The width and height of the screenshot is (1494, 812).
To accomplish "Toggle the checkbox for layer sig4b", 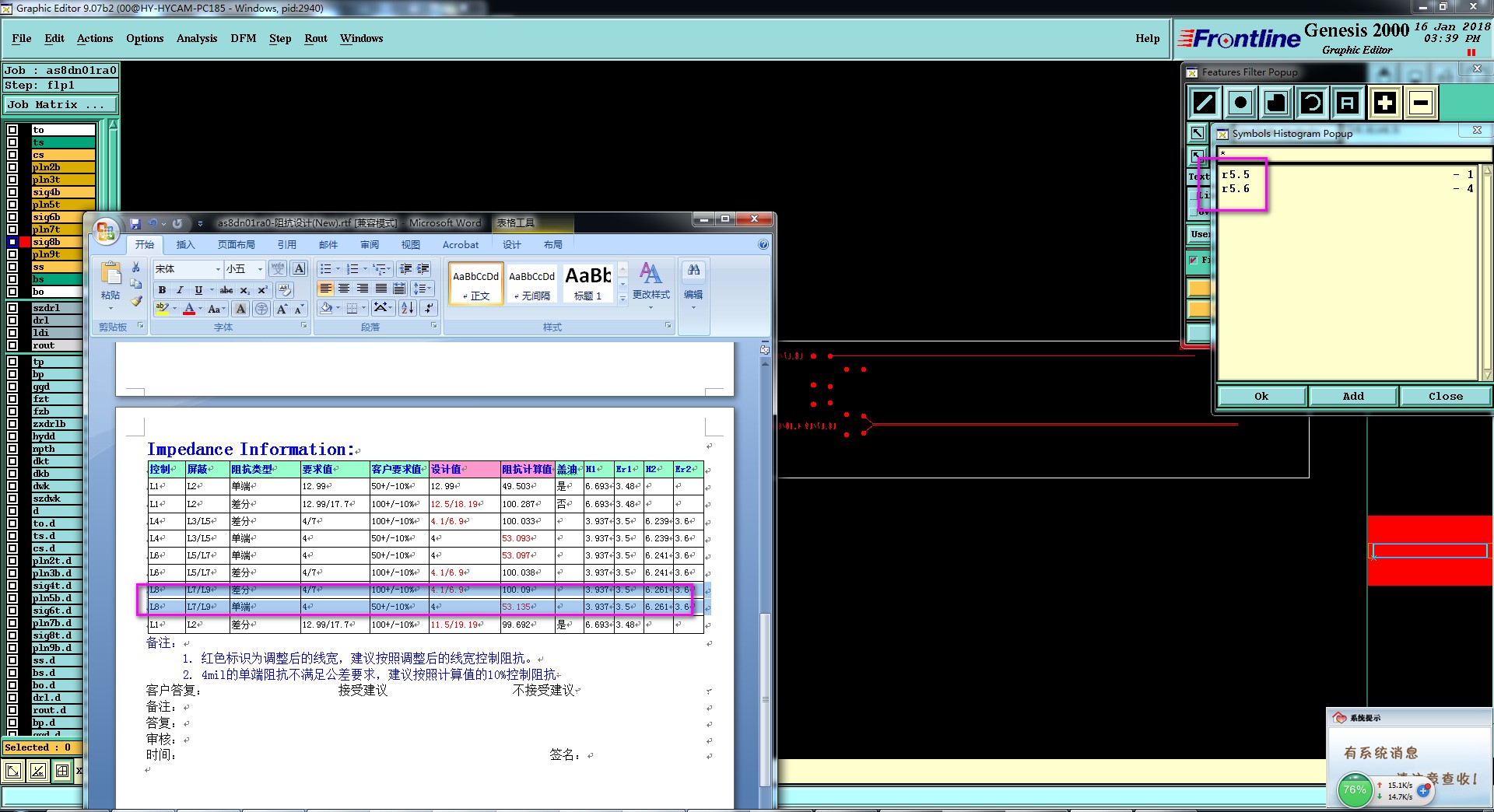I will tap(12, 192).
